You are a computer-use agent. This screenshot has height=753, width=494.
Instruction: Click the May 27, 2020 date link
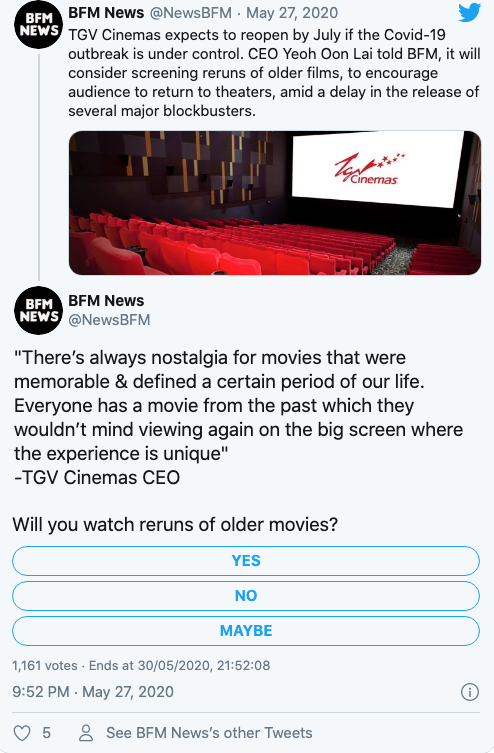point(292,12)
